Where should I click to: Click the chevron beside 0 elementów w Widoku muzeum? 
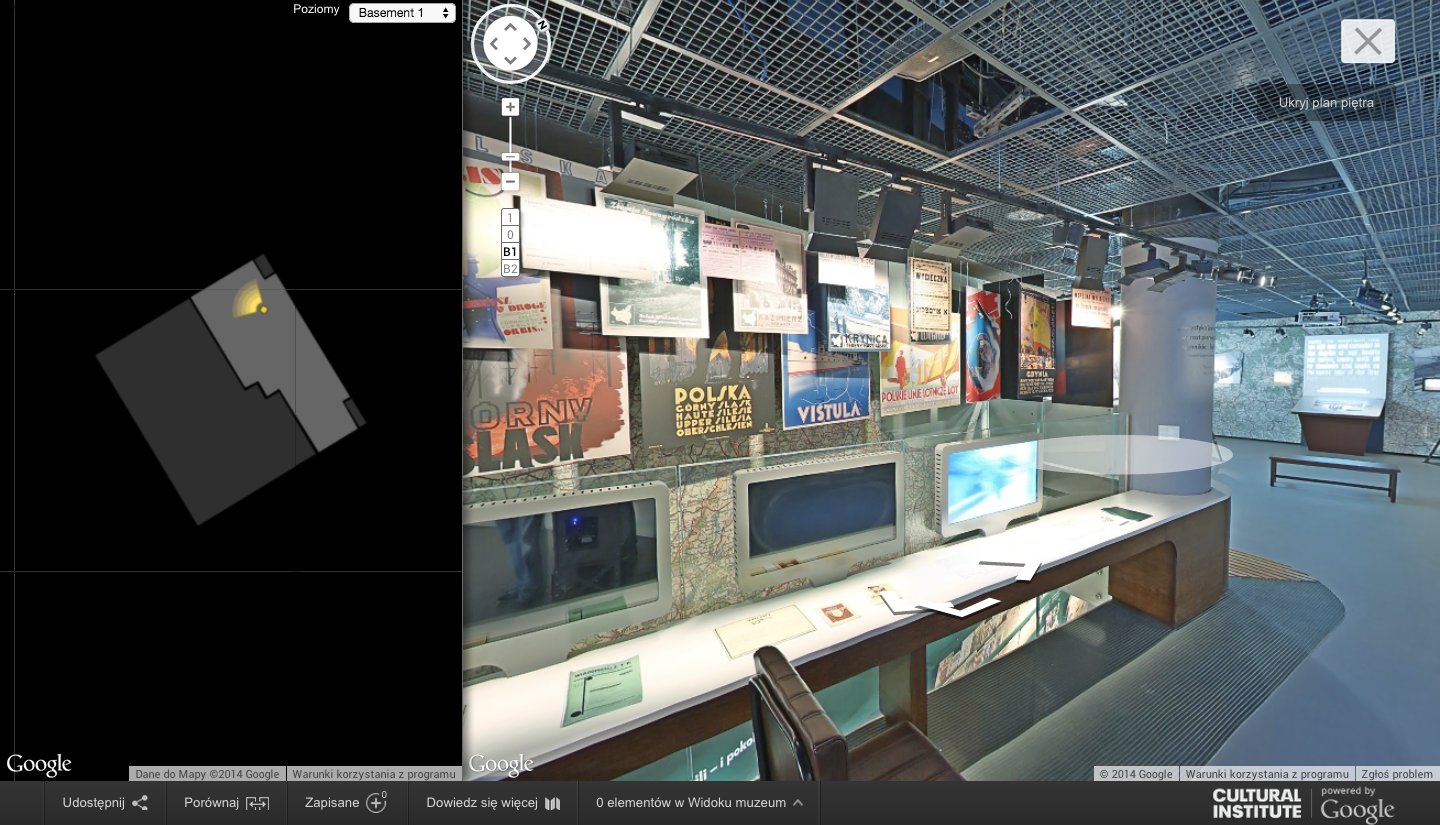(x=798, y=803)
